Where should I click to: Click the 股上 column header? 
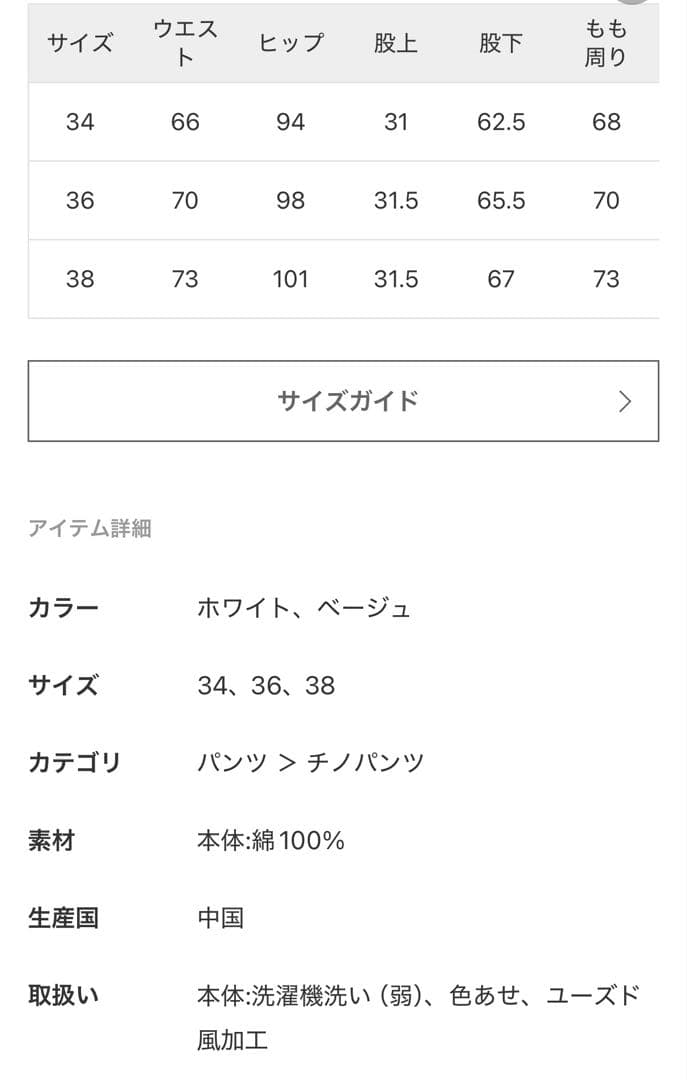pos(396,43)
